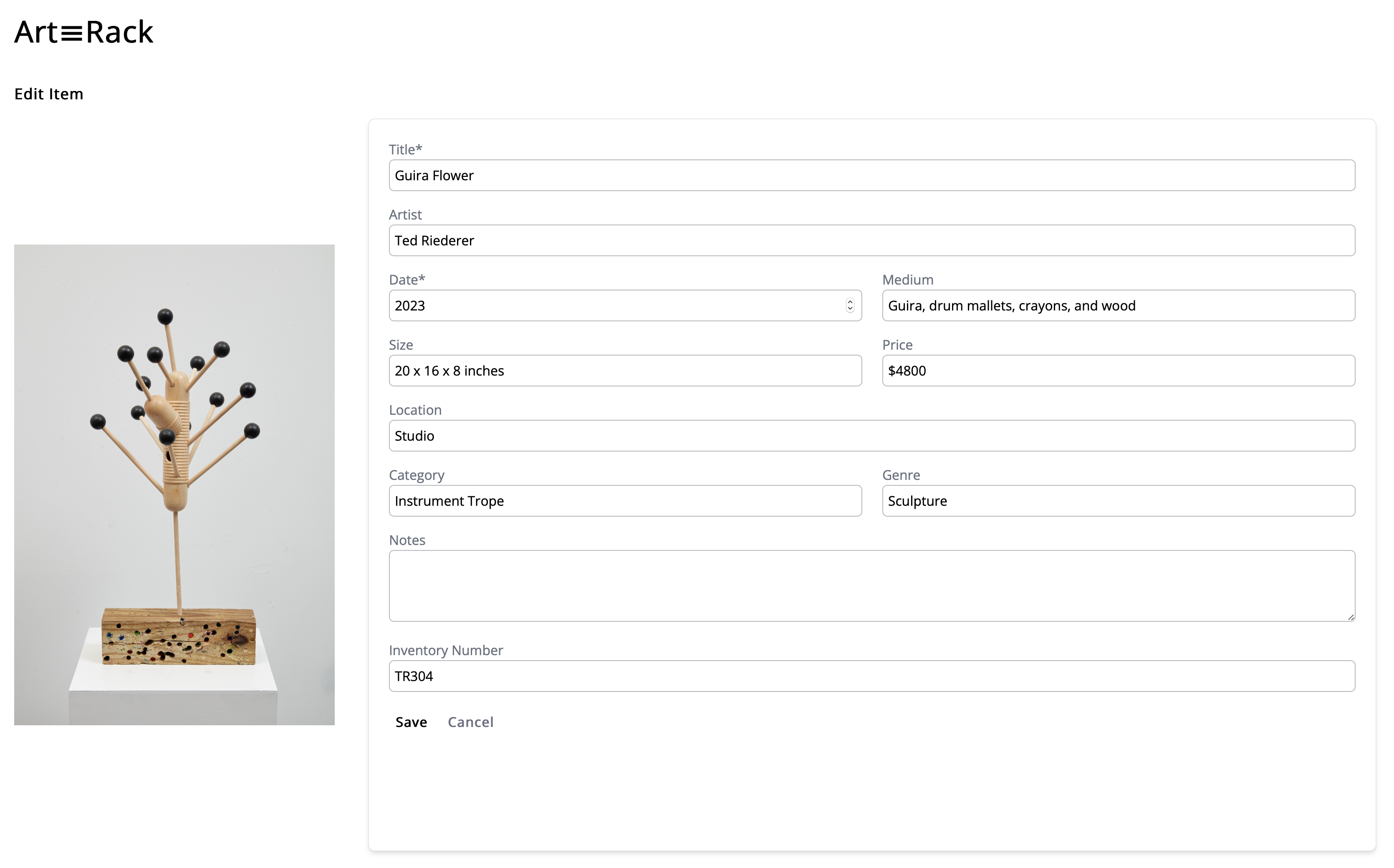Open the ArtRack logo home link
The width and height of the screenshot is (1394, 868).
coord(84,32)
